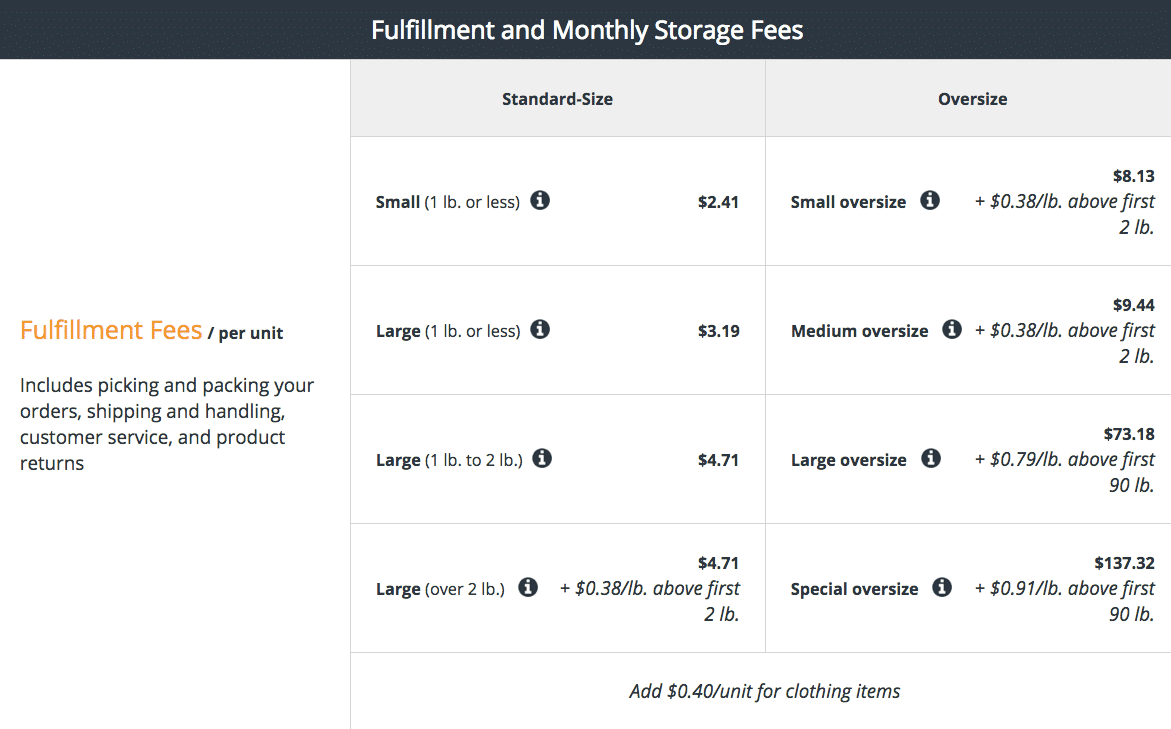This screenshot has width=1171, height=729.
Task: Click the Large oversize info icon
Action: coord(931,458)
